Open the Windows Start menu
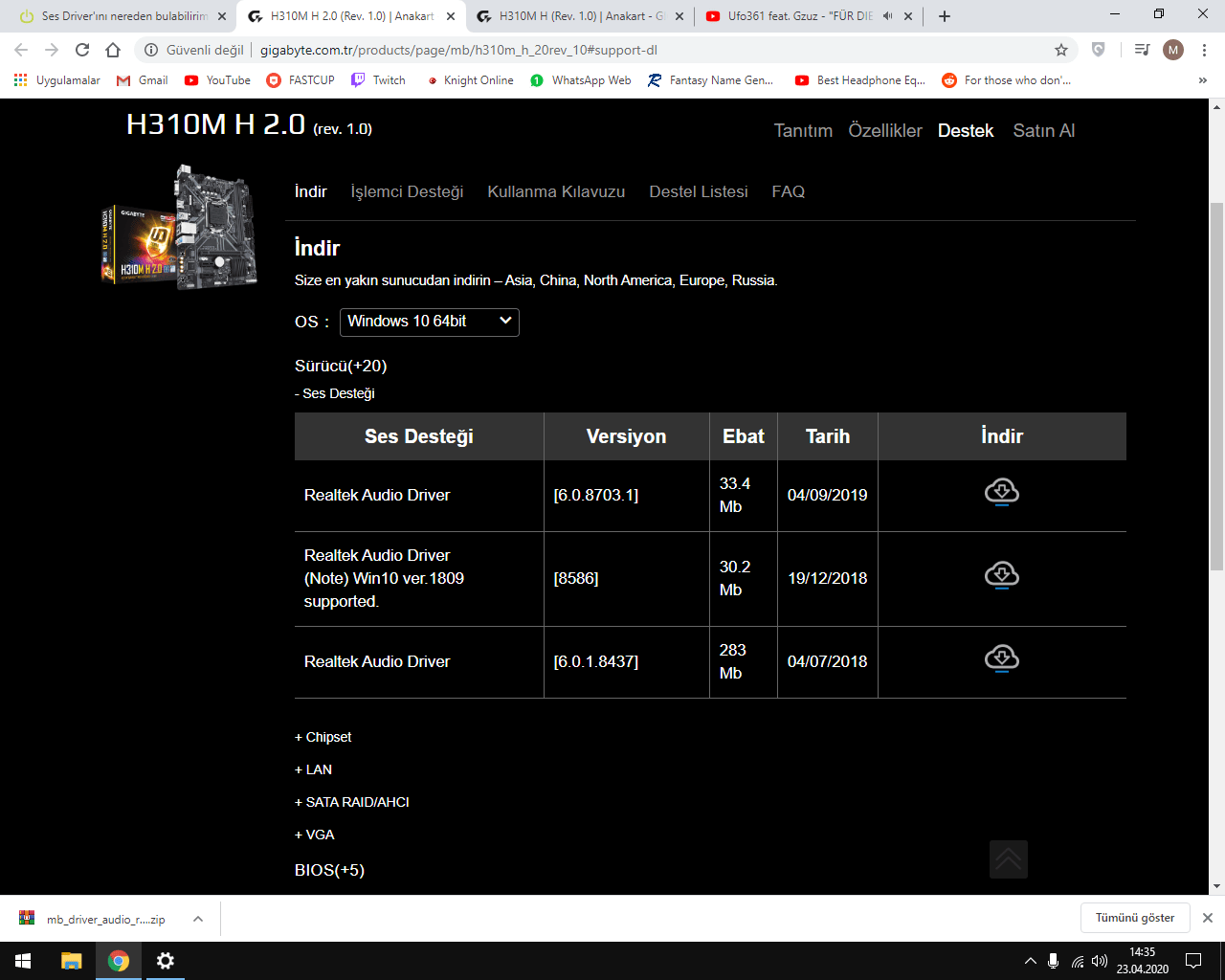 pyautogui.click(x=23, y=961)
